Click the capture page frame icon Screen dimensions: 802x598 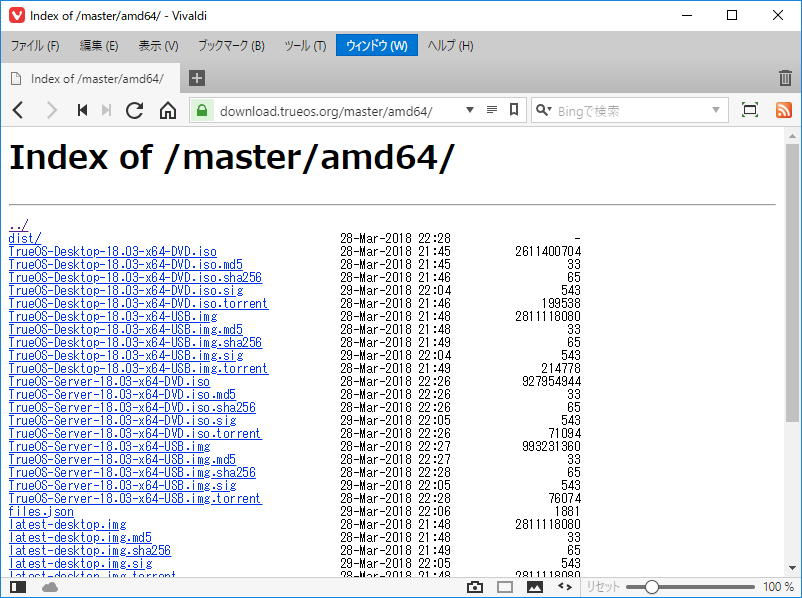tap(750, 110)
